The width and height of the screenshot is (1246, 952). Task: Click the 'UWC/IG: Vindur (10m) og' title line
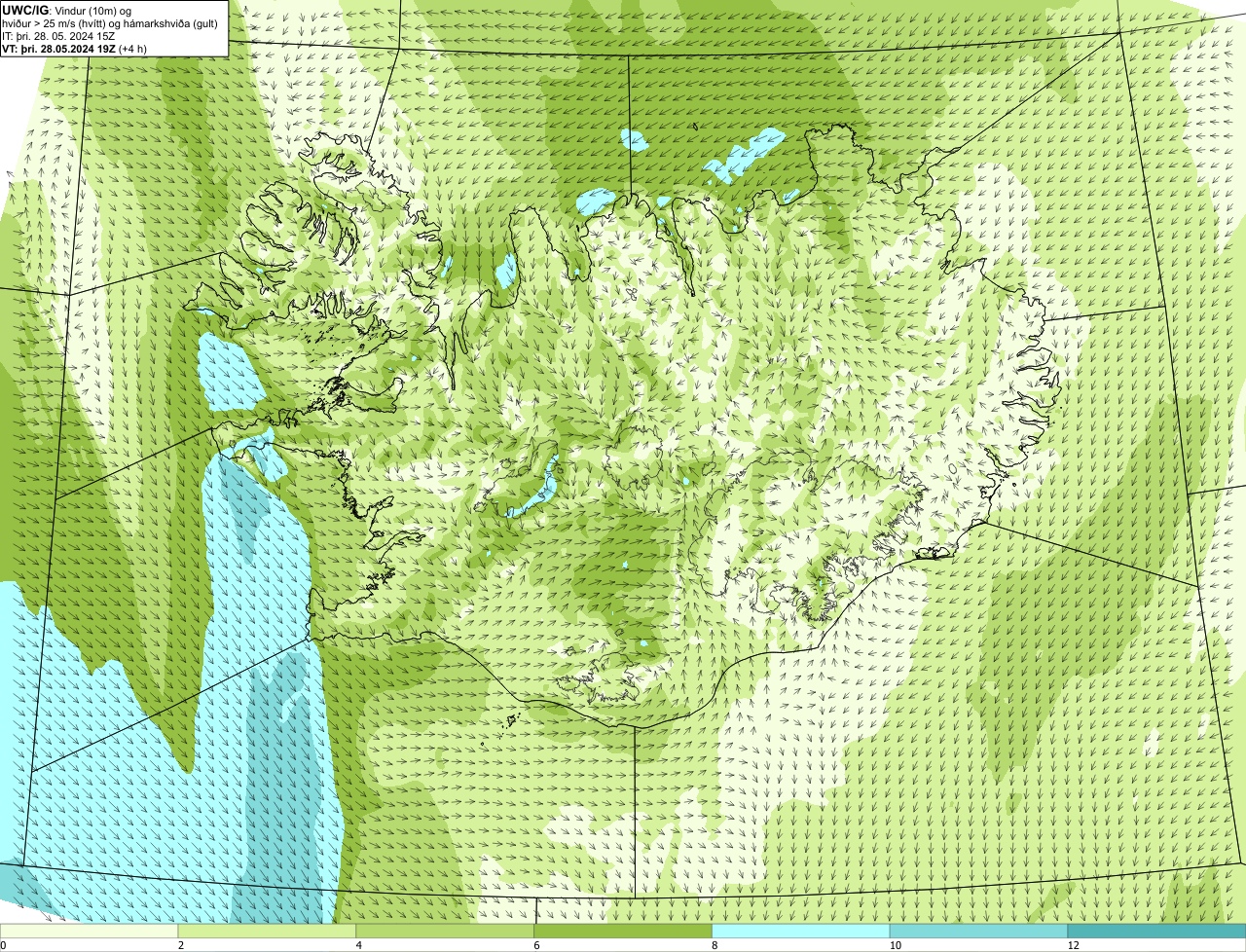(67, 10)
